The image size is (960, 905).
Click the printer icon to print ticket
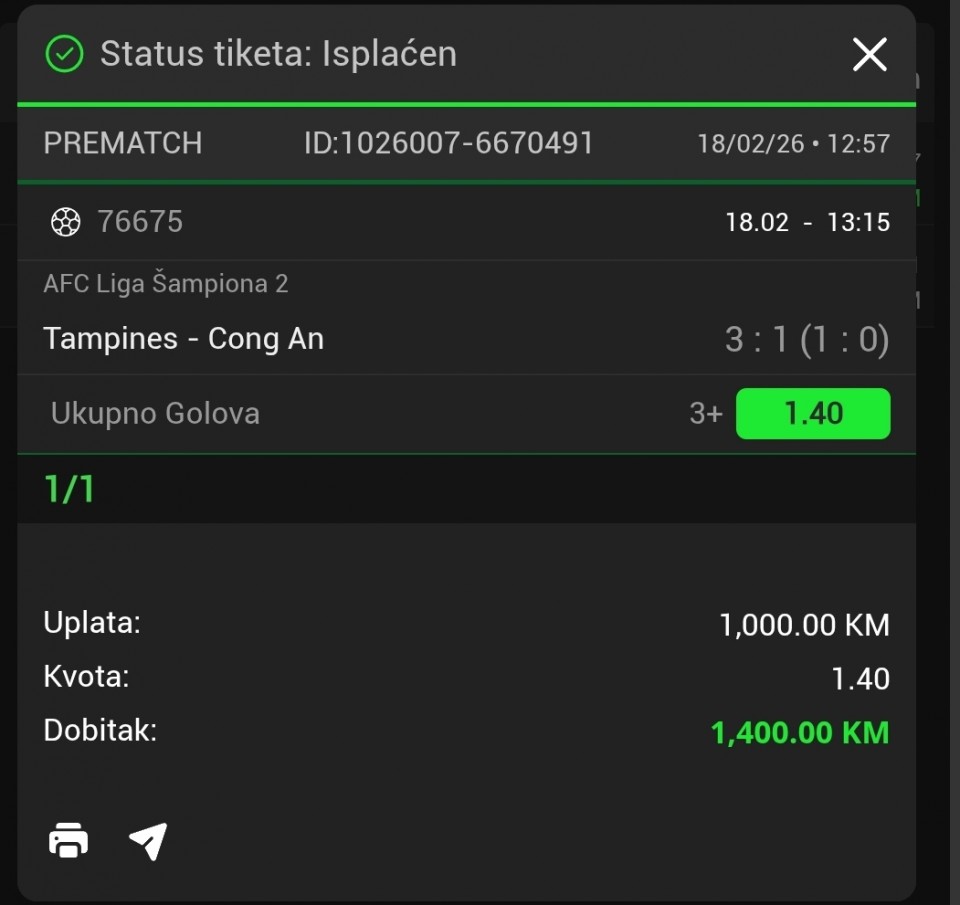pyautogui.click(x=68, y=840)
